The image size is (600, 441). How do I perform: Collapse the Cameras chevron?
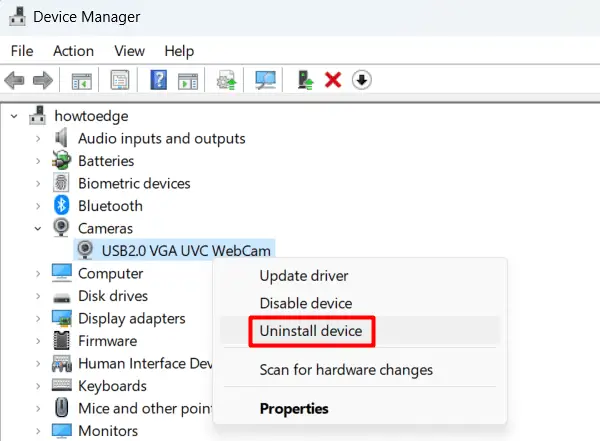point(38,229)
